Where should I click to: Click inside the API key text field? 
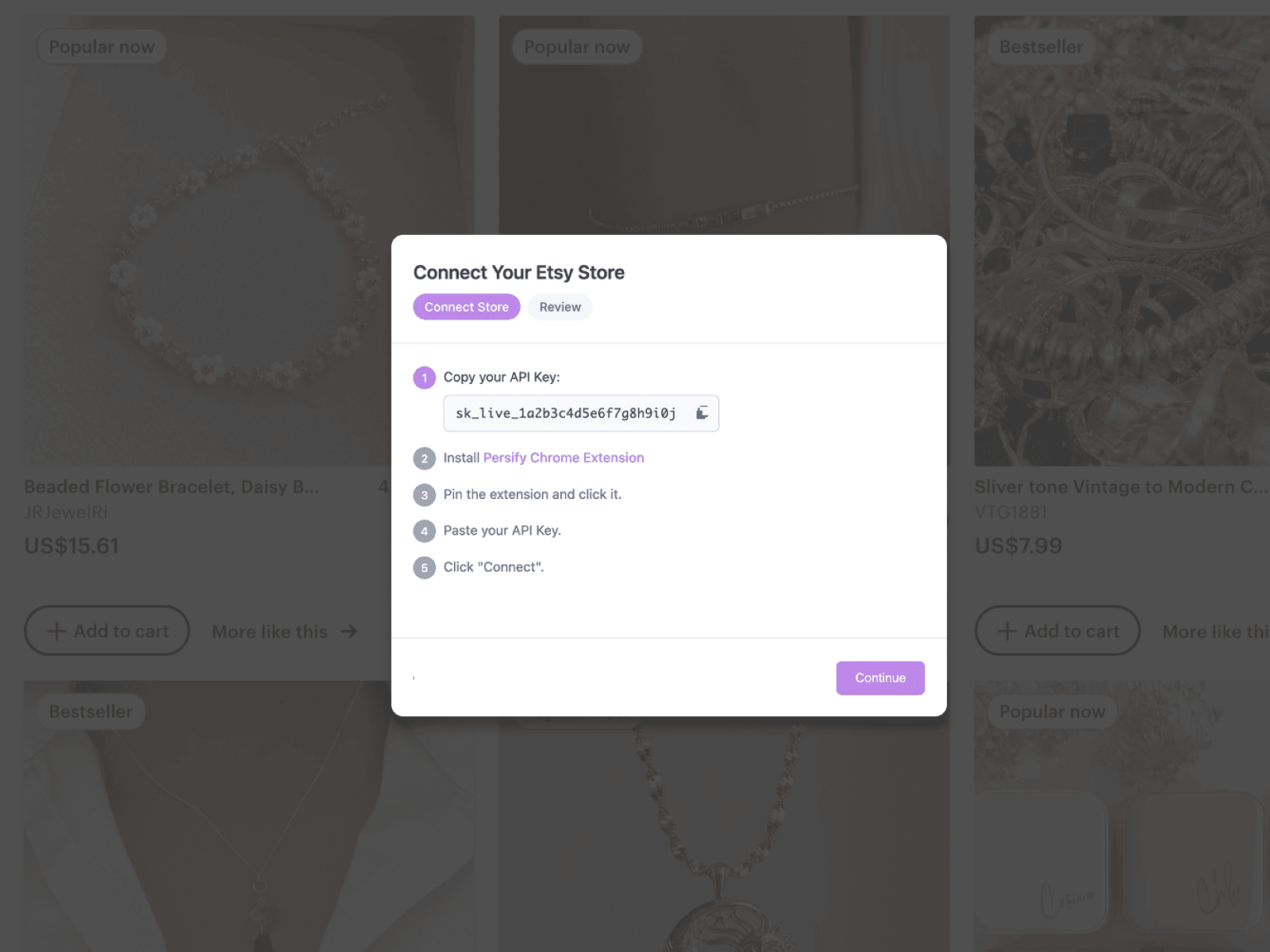point(565,413)
